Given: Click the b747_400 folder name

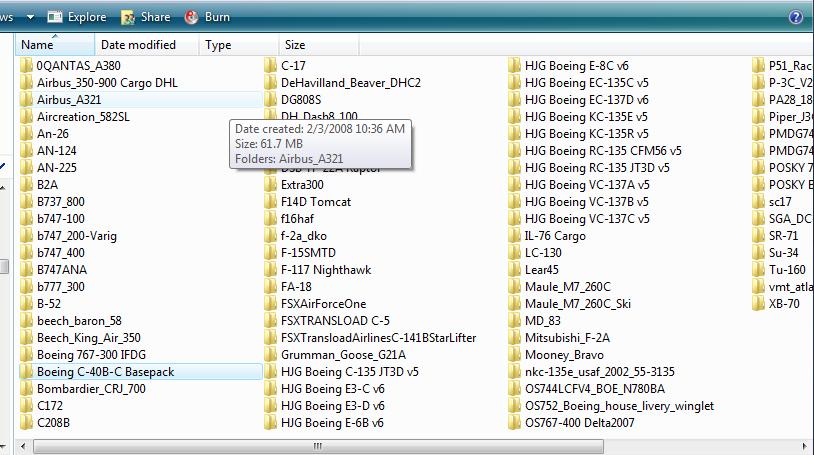Looking at the screenshot, I should (60, 253).
